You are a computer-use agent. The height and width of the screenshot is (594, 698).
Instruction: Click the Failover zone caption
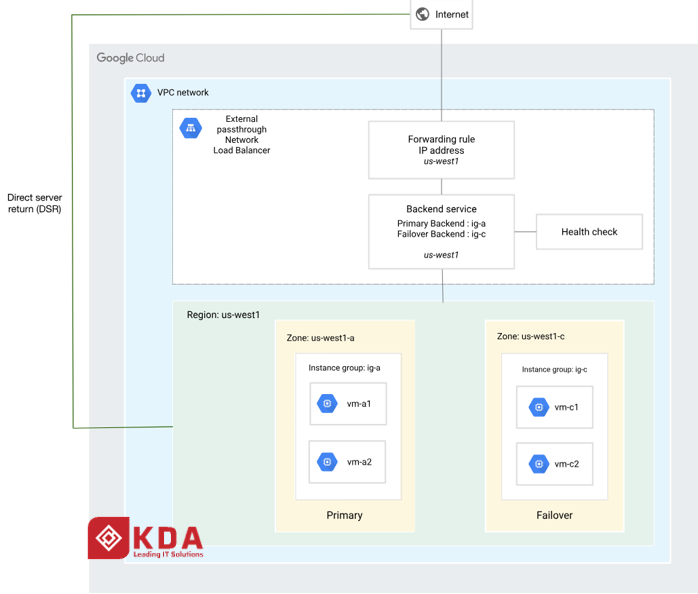tap(554, 515)
